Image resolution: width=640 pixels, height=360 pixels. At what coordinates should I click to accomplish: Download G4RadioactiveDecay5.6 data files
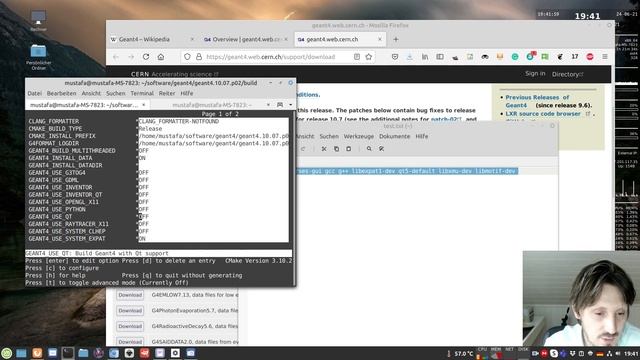[130, 326]
